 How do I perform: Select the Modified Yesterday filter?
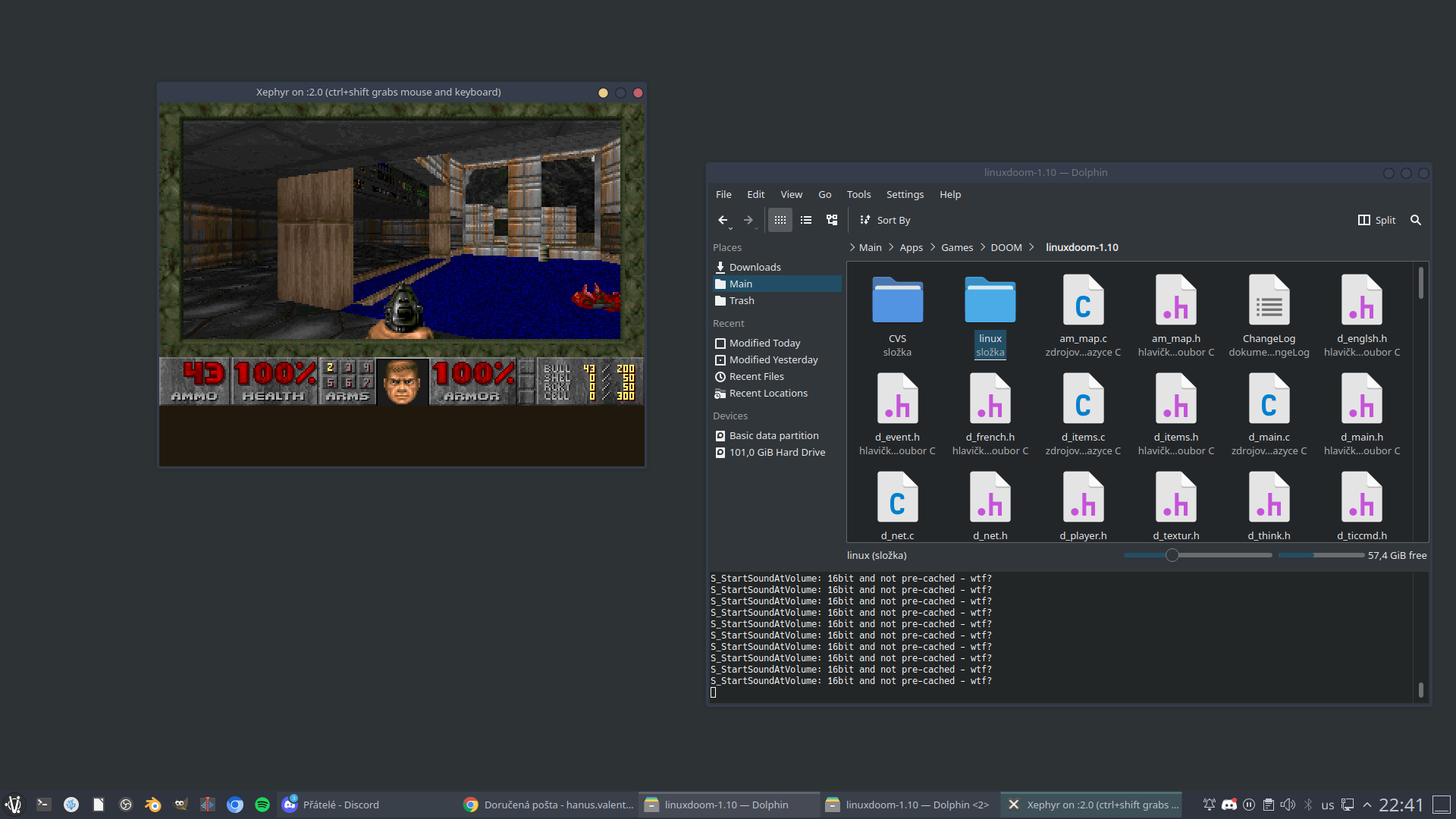[773, 359]
